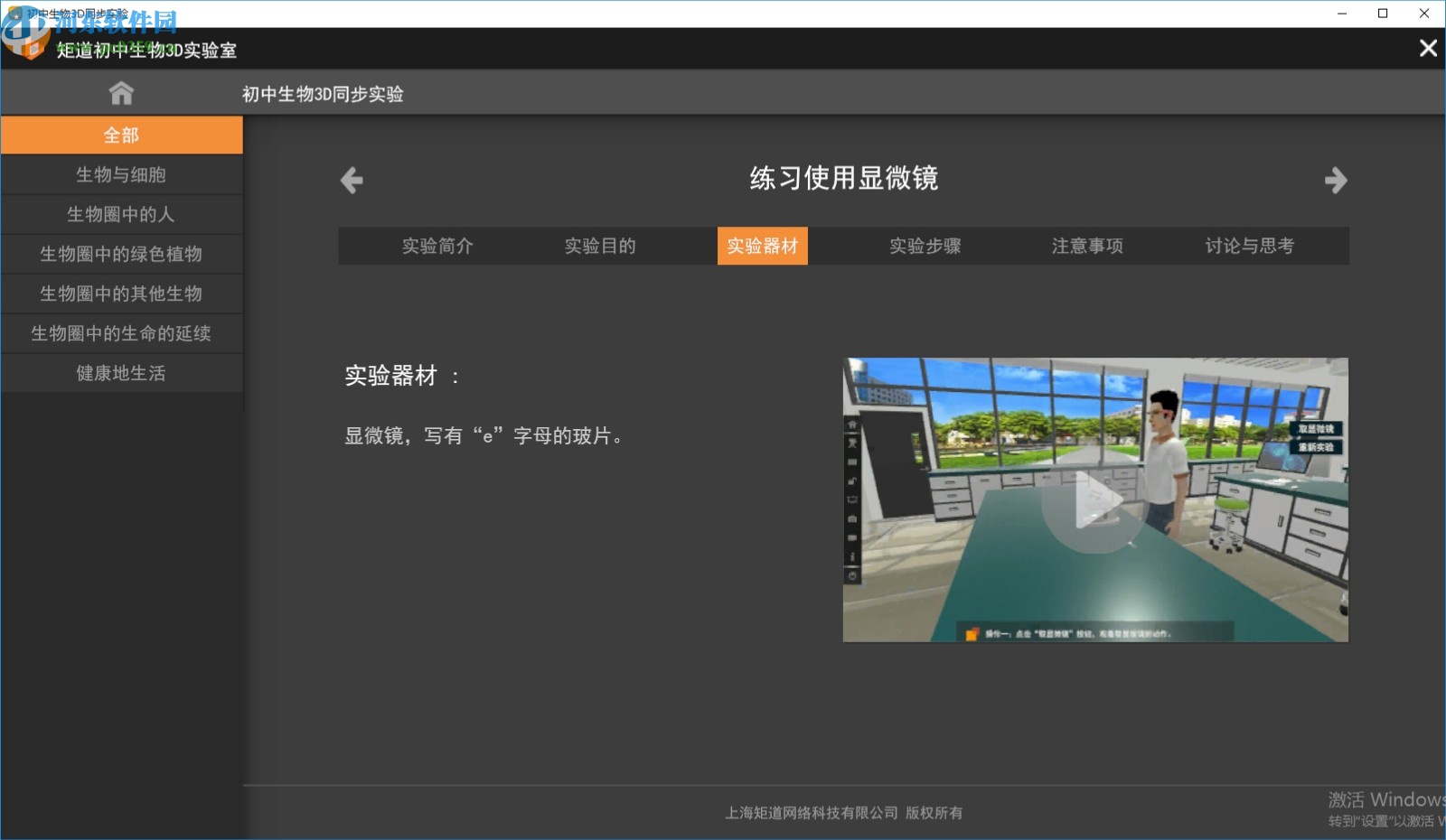Open the 生物与细胞 category
This screenshot has width=1446, height=840.
click(x=121, y=175)
